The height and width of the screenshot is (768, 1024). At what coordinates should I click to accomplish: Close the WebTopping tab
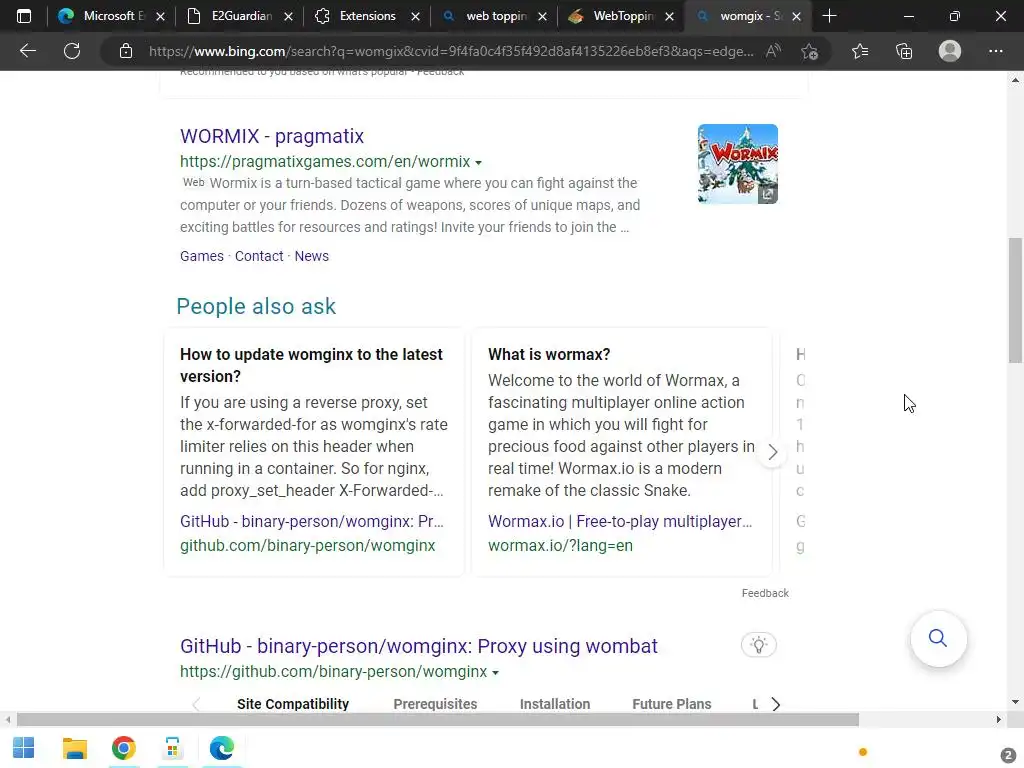click(669, 16)
